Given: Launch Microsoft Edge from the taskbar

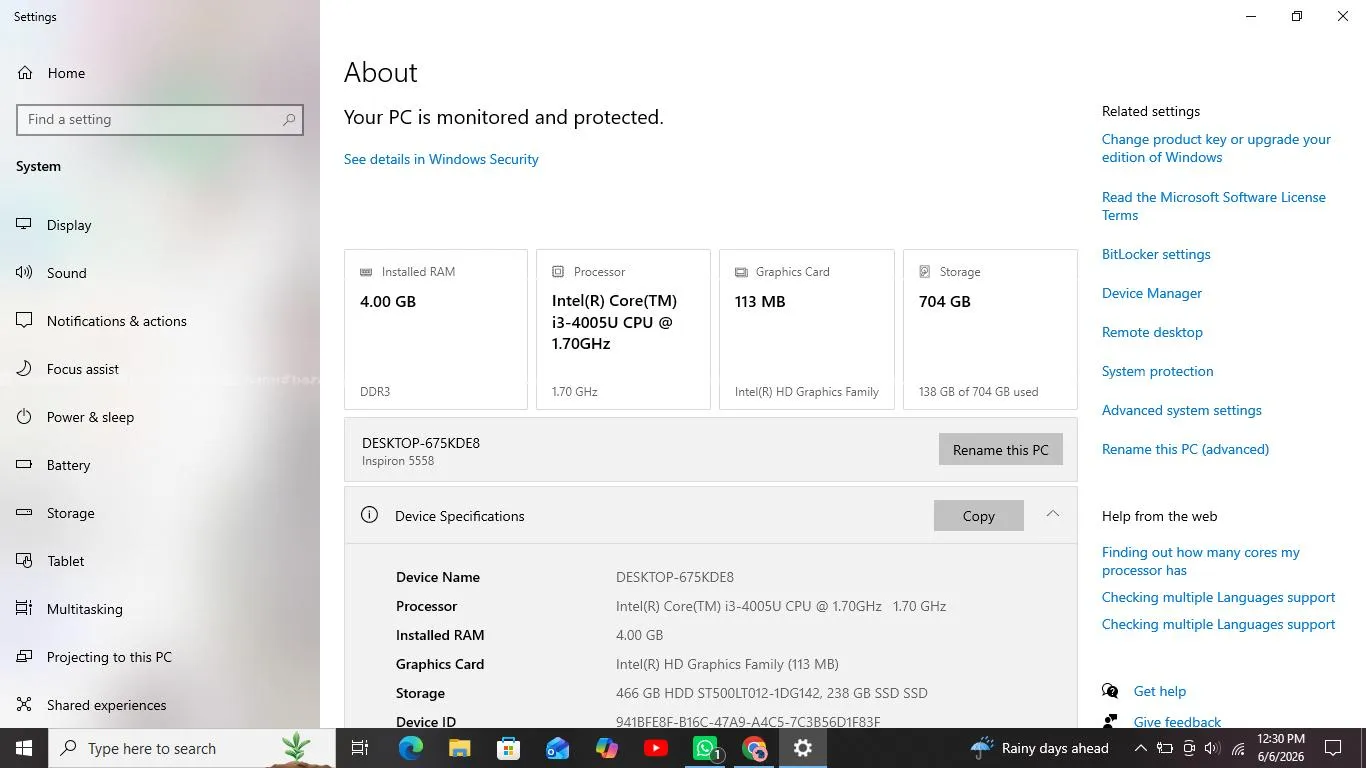Looking at the screenshot, I should [410, 748].
